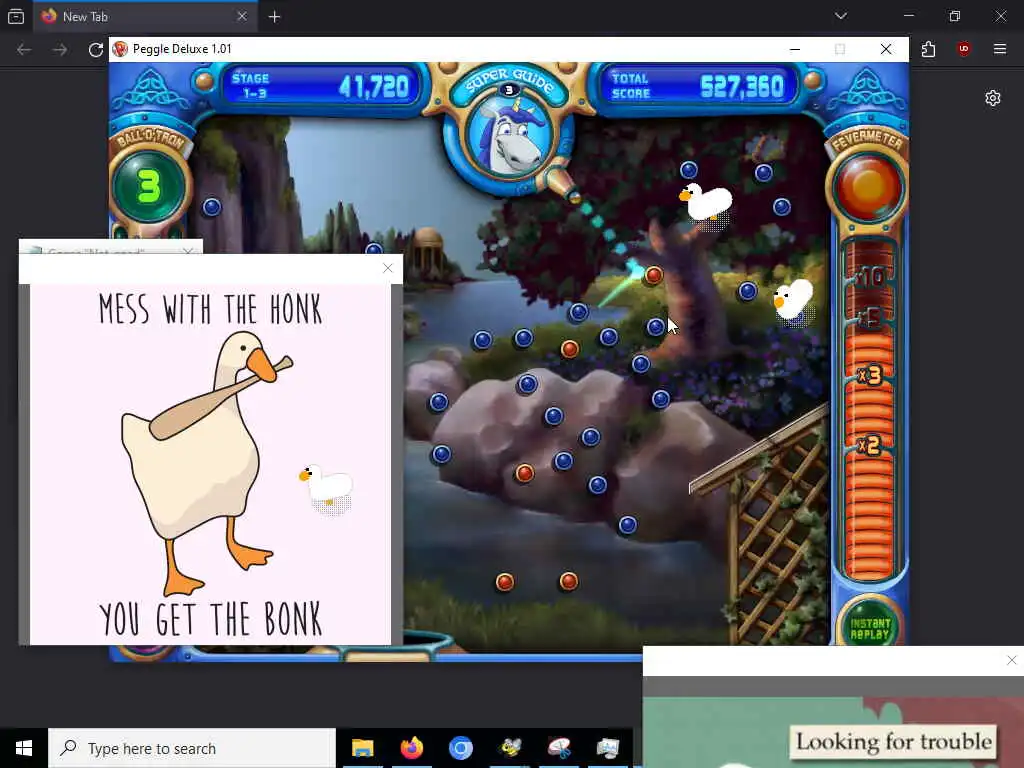The height and width of the screenshot is (768, 1024).
Task: Reload the page in Firefox
Action: [x=95, y=50]
